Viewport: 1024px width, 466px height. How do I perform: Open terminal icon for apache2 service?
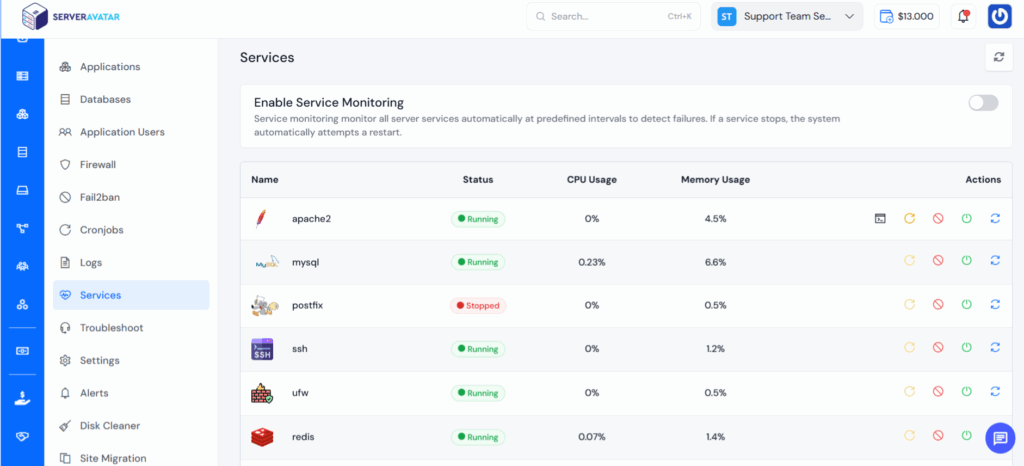[x=880, y=218]
